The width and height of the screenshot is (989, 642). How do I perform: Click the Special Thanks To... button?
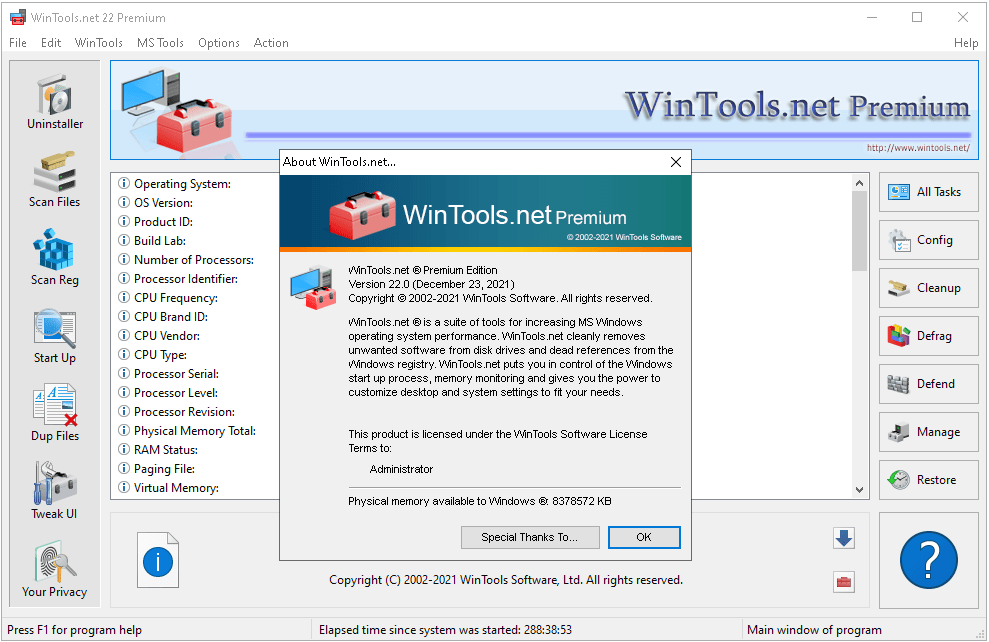[x=530, y=537]
